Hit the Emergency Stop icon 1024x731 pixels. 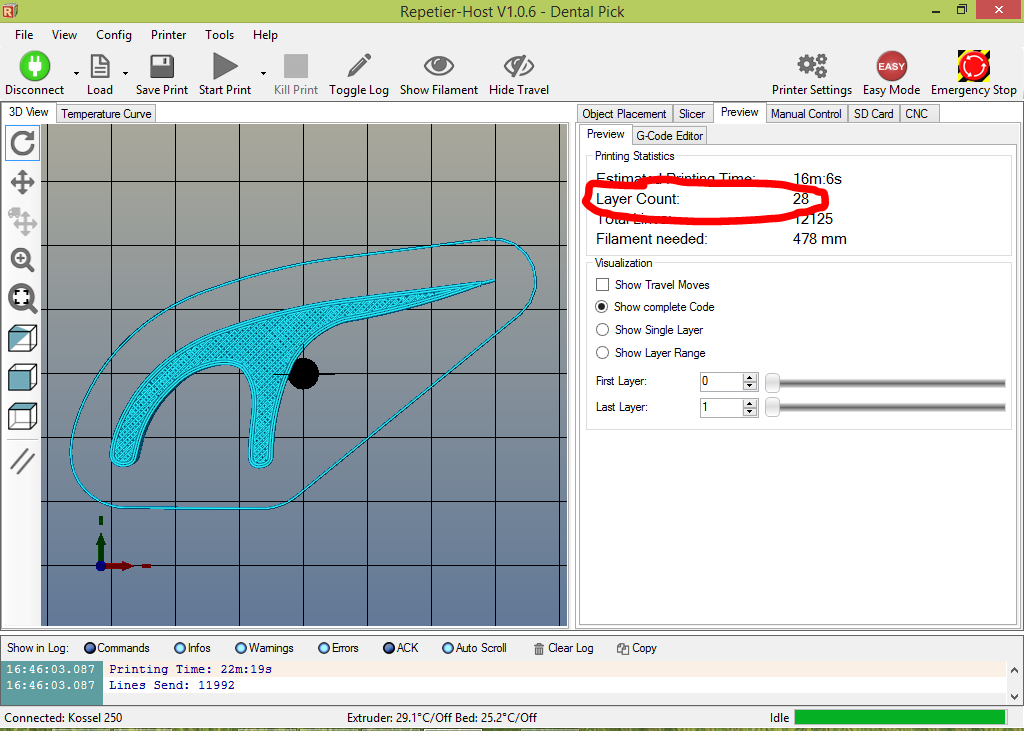point(974,66)
